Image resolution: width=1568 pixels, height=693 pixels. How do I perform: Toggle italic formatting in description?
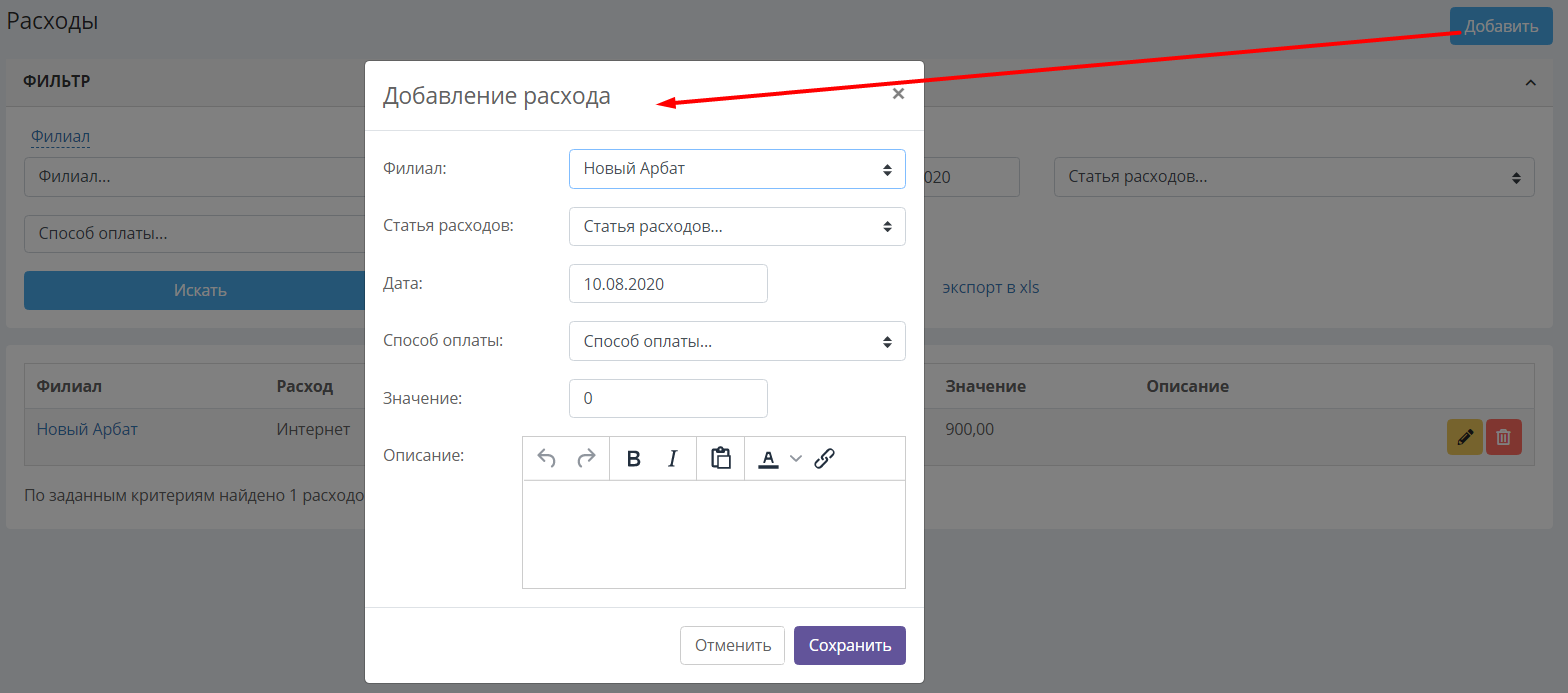[x=672, y=458]
